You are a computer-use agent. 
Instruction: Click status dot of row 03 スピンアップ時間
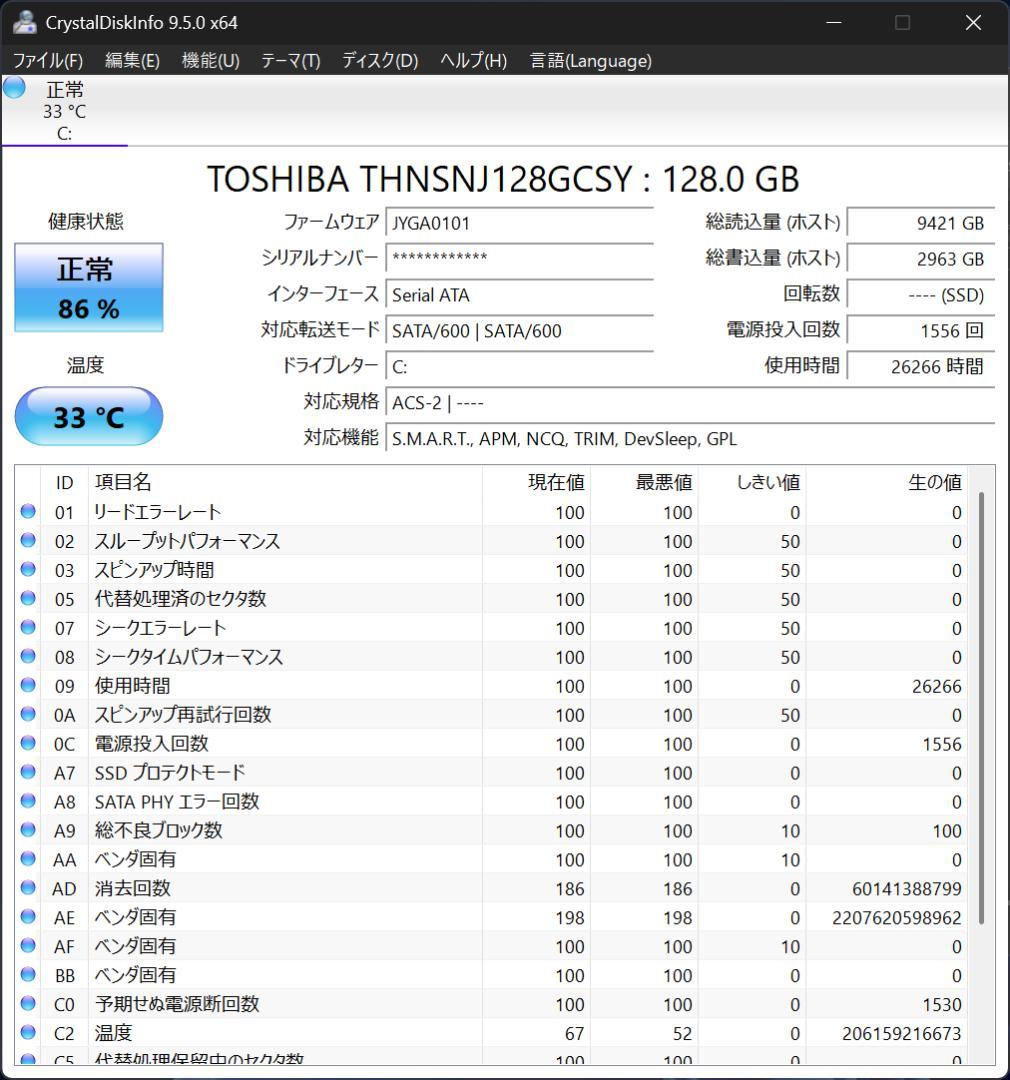point(28,569)
